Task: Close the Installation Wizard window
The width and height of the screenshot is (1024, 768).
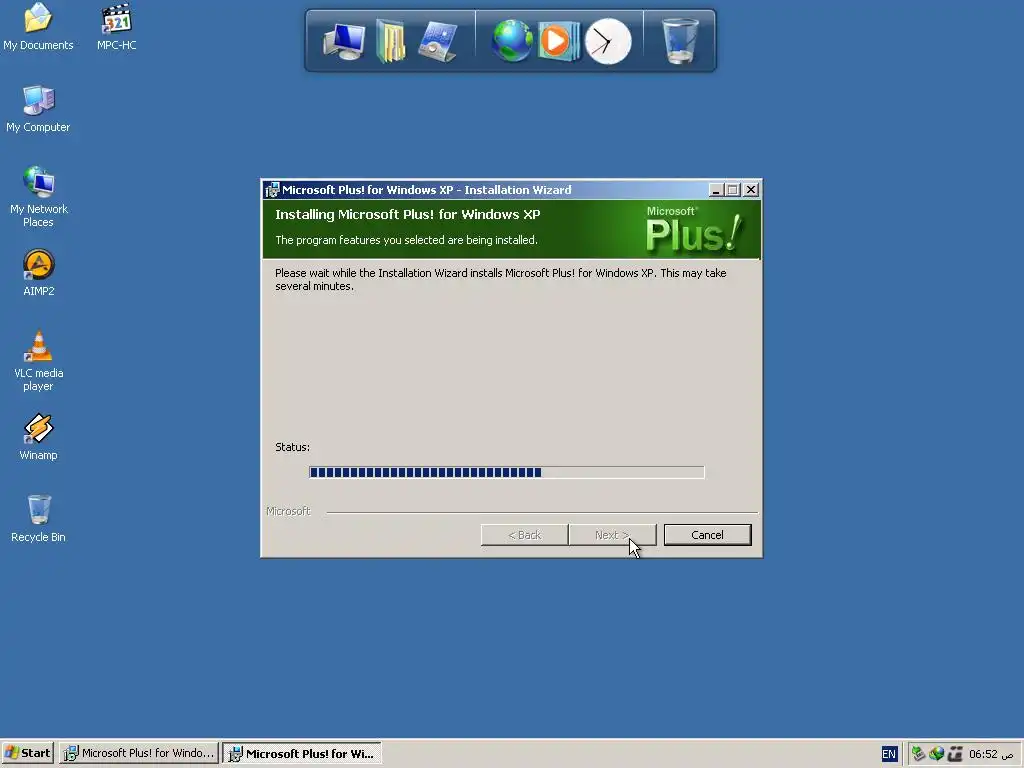Action: 752,190
